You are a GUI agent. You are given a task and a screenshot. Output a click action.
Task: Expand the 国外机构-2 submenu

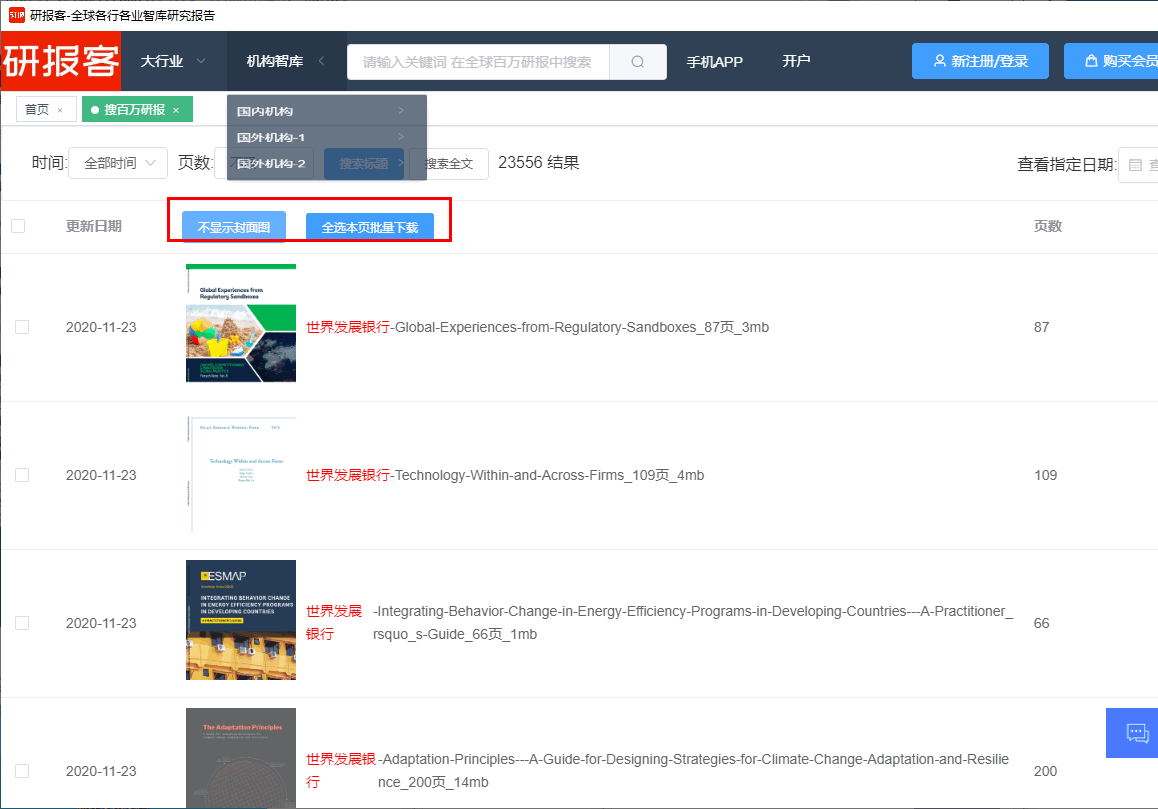(x=326, y=163)
